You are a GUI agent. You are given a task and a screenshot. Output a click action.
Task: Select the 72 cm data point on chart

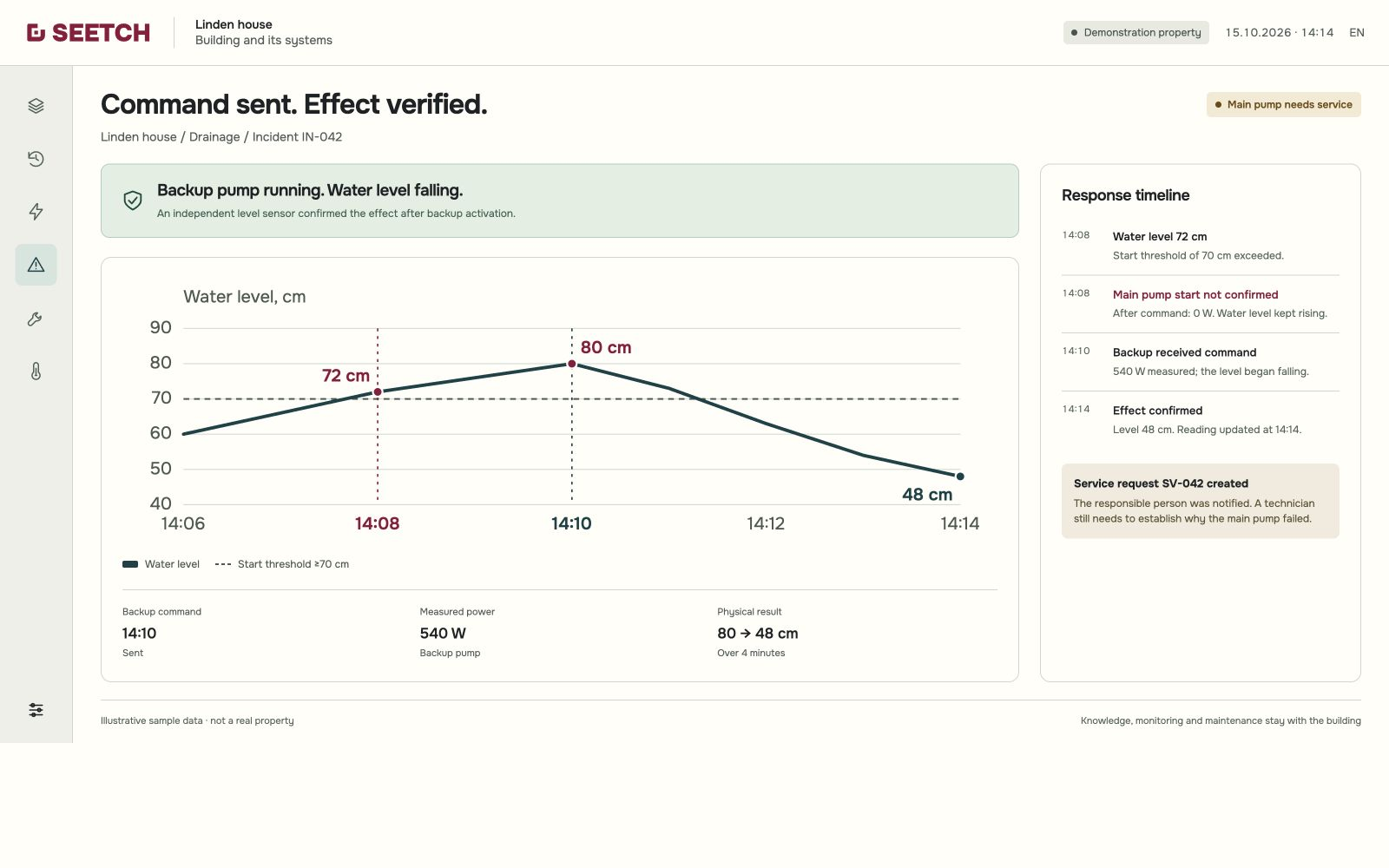378,392
